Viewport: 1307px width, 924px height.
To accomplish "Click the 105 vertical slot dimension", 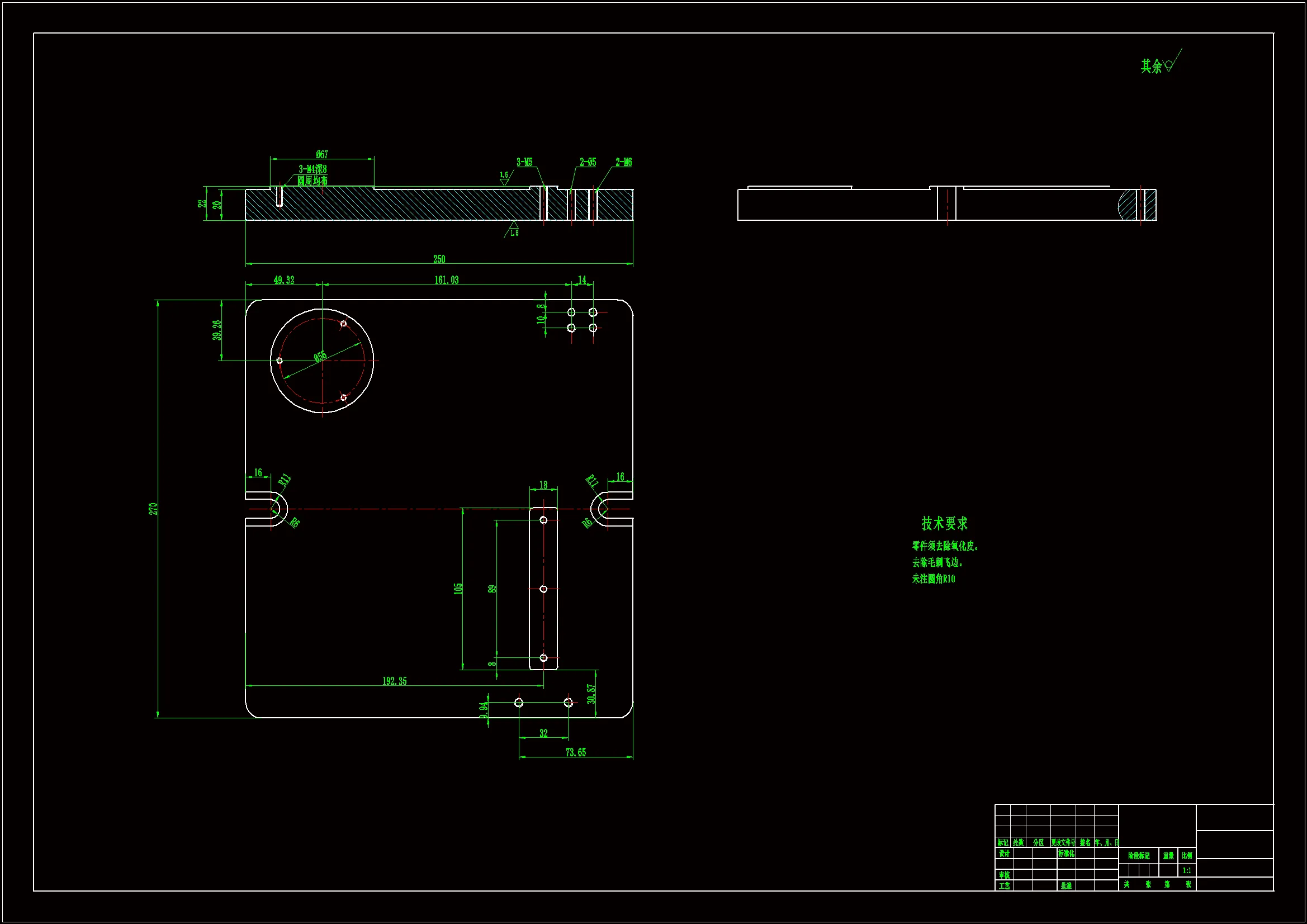I will click(x=458, y=589).
